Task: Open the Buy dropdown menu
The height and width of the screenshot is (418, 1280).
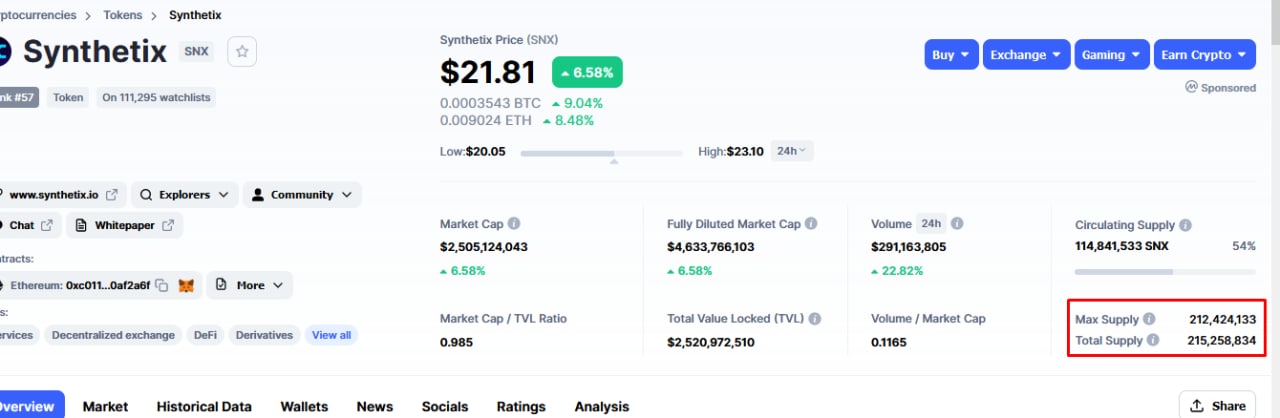Action: (950, 55)
